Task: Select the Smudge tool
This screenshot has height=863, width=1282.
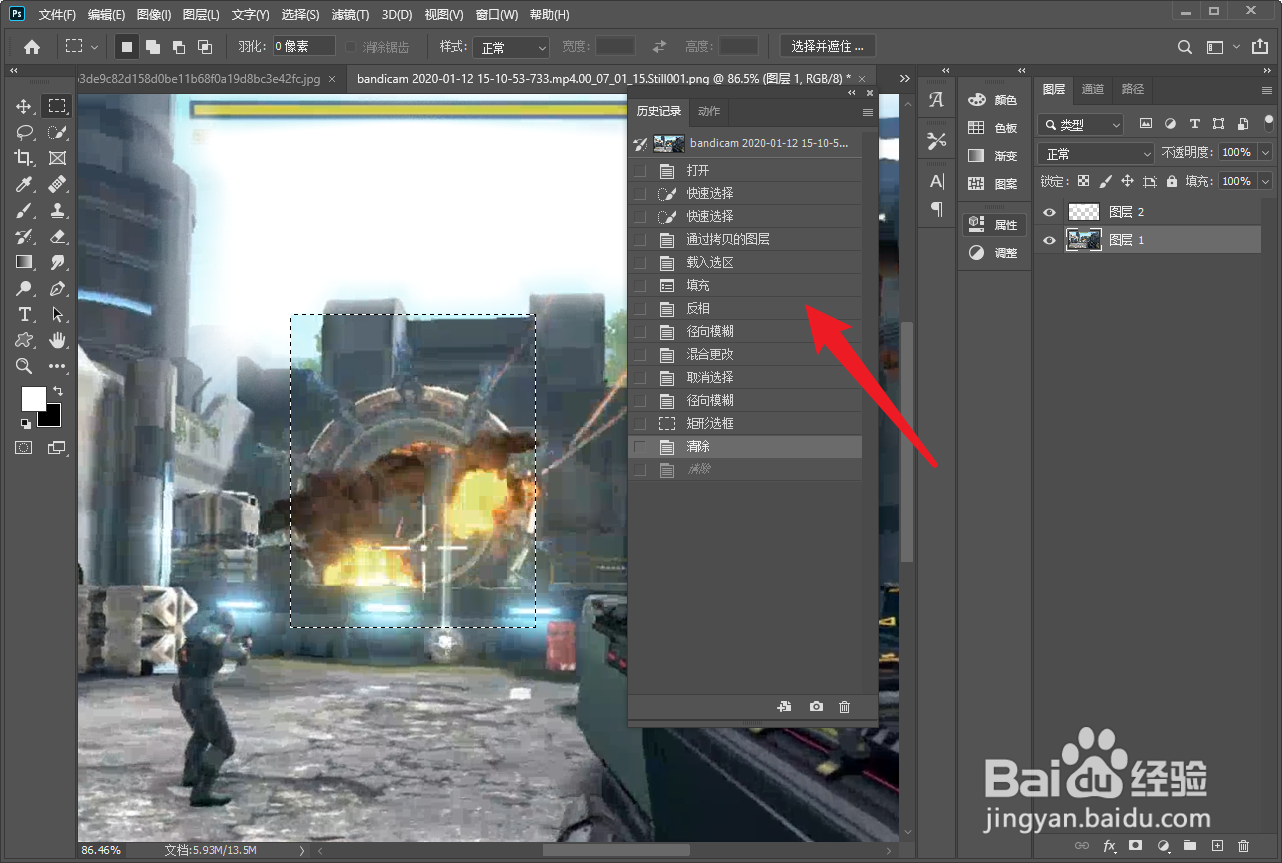Action: [58, 262]
